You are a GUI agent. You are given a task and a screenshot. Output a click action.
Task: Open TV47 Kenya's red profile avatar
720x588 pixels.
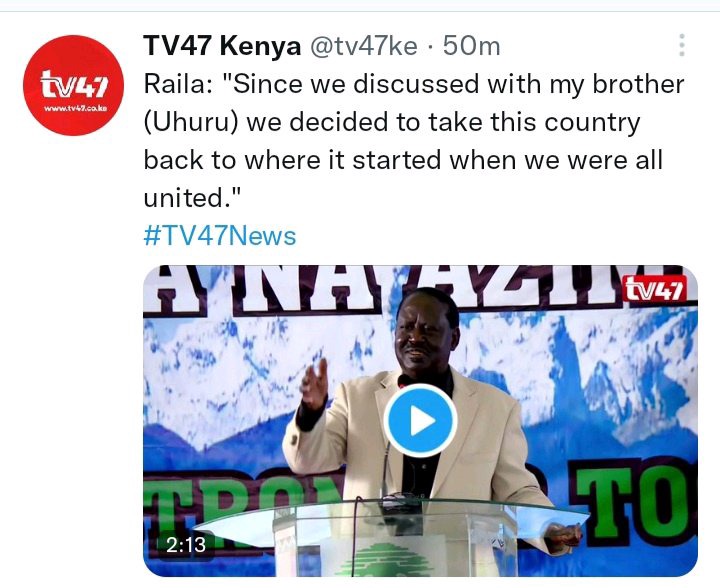[73, 85]
